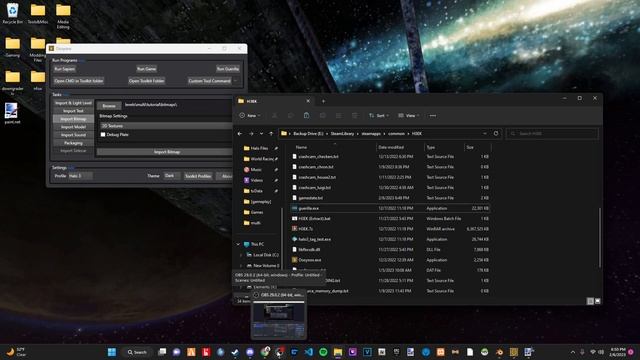The width and height of the screenshot is (640, 360).
Task: Click the Browse button for bitmap path
Action: click(x=109, y=106)
